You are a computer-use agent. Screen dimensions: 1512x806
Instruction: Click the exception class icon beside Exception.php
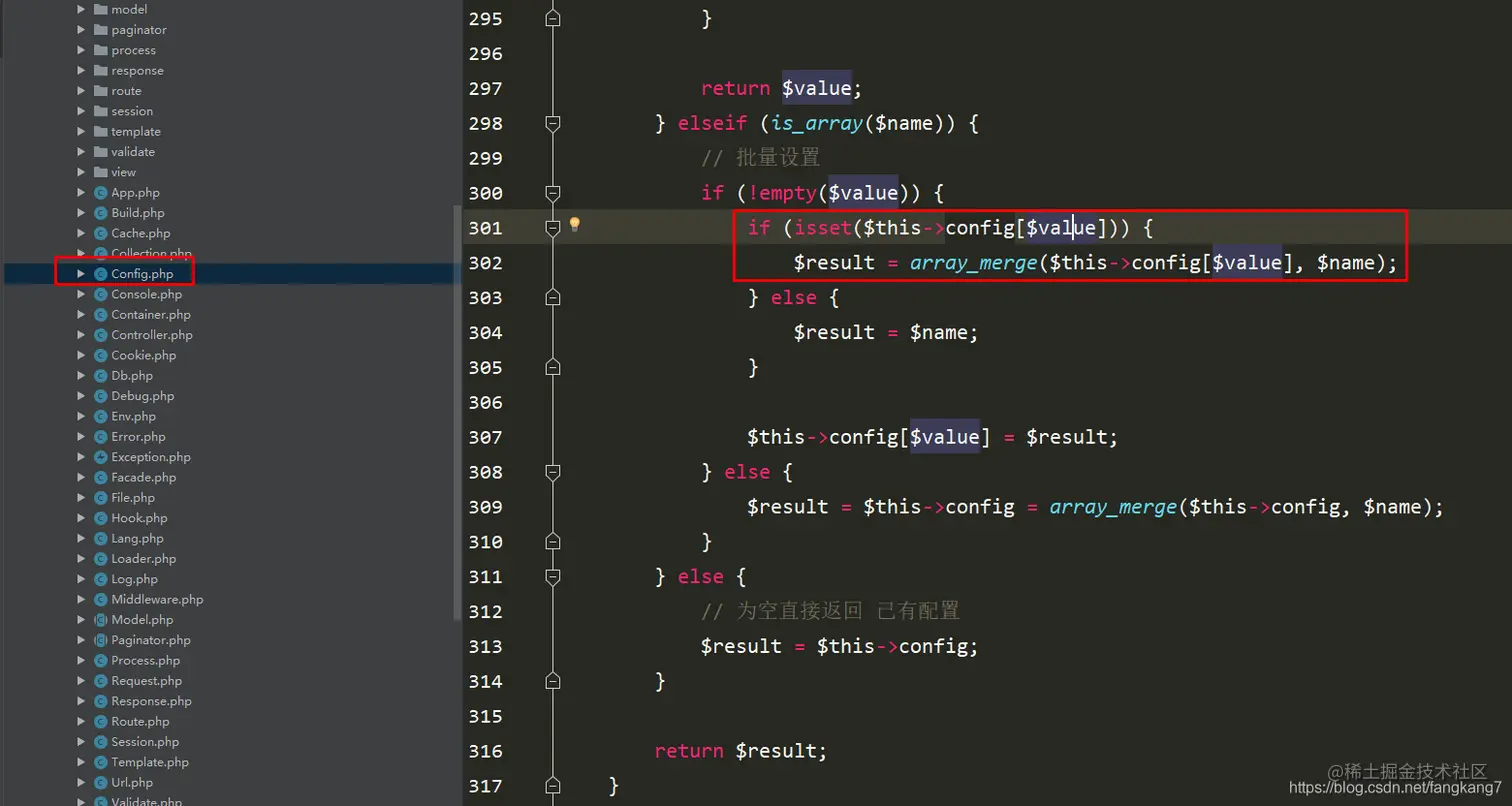[x=100, y=457]
